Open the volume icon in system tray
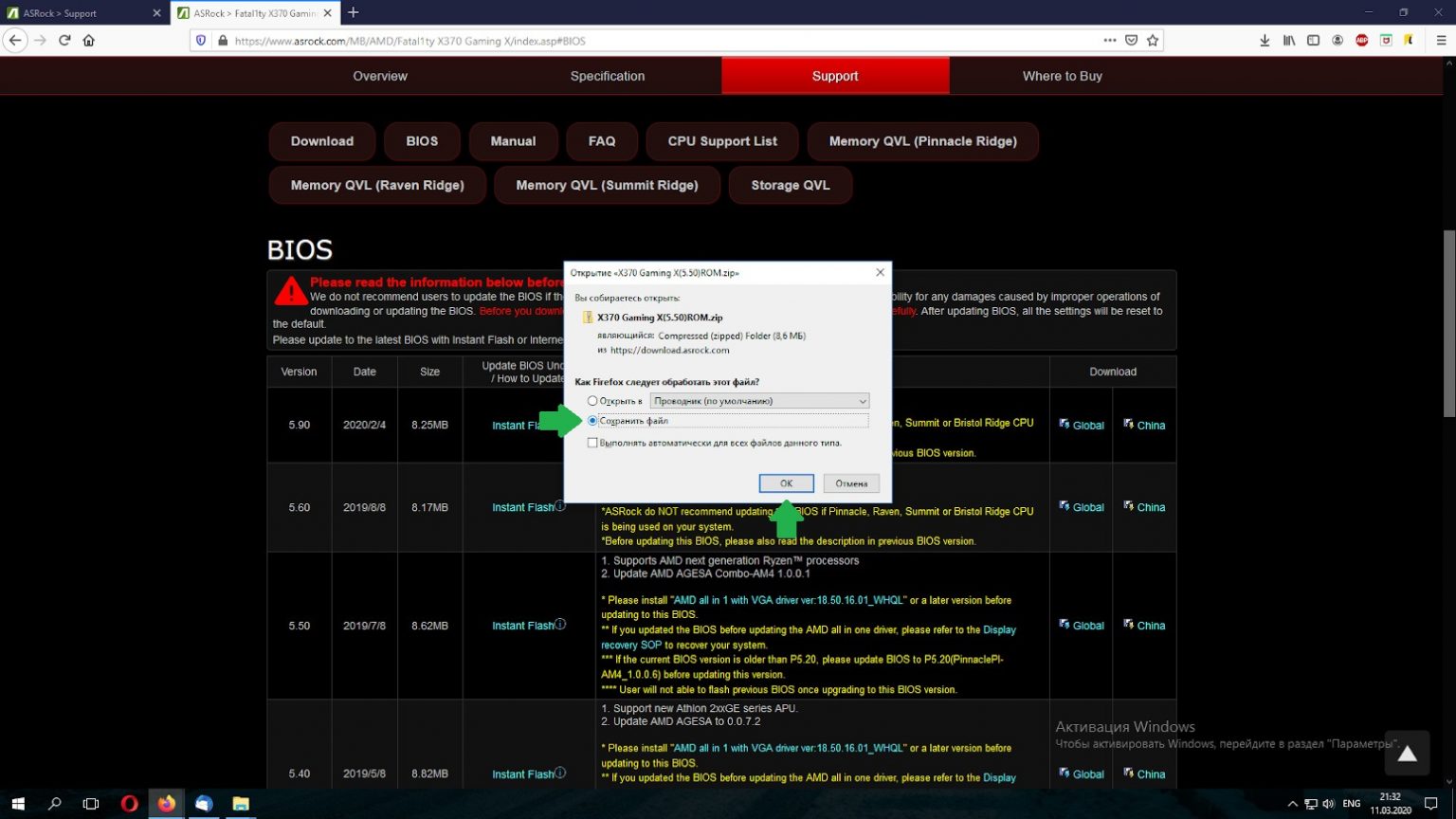The width and height of the screenshot is (1456, 819). point(1328,804)
